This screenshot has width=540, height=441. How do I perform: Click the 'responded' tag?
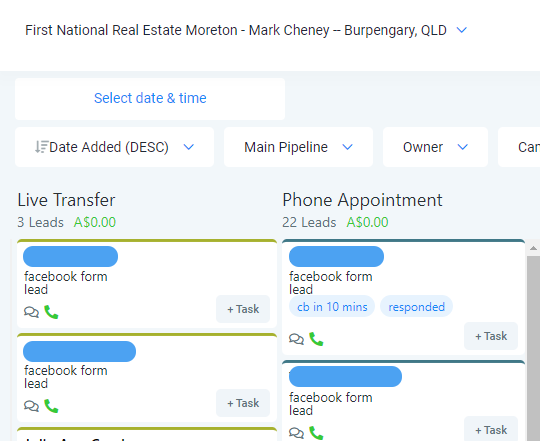416,306
